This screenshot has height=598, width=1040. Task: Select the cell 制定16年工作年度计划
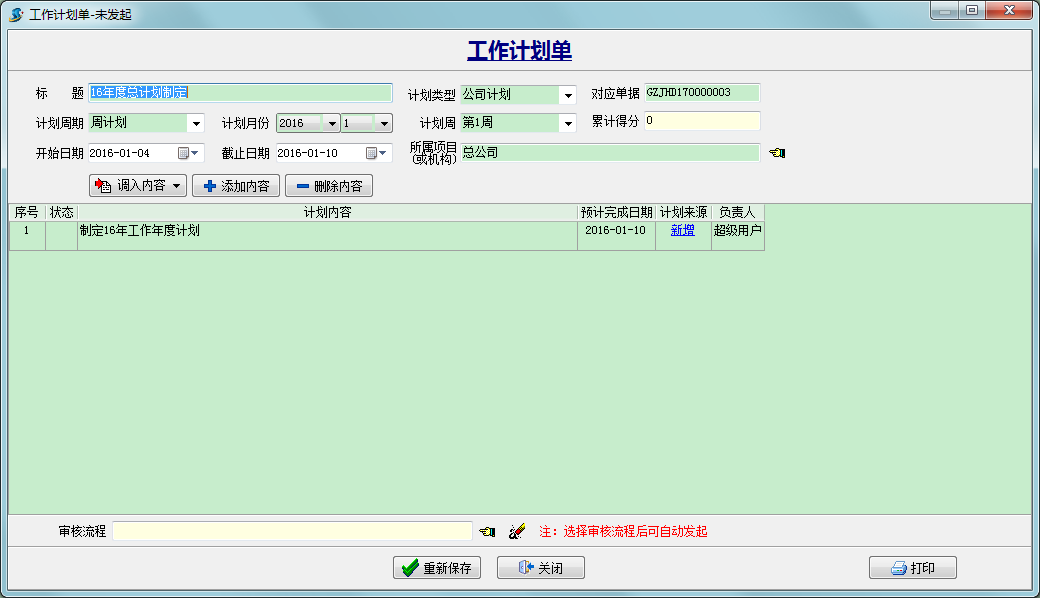coord(328,236)
